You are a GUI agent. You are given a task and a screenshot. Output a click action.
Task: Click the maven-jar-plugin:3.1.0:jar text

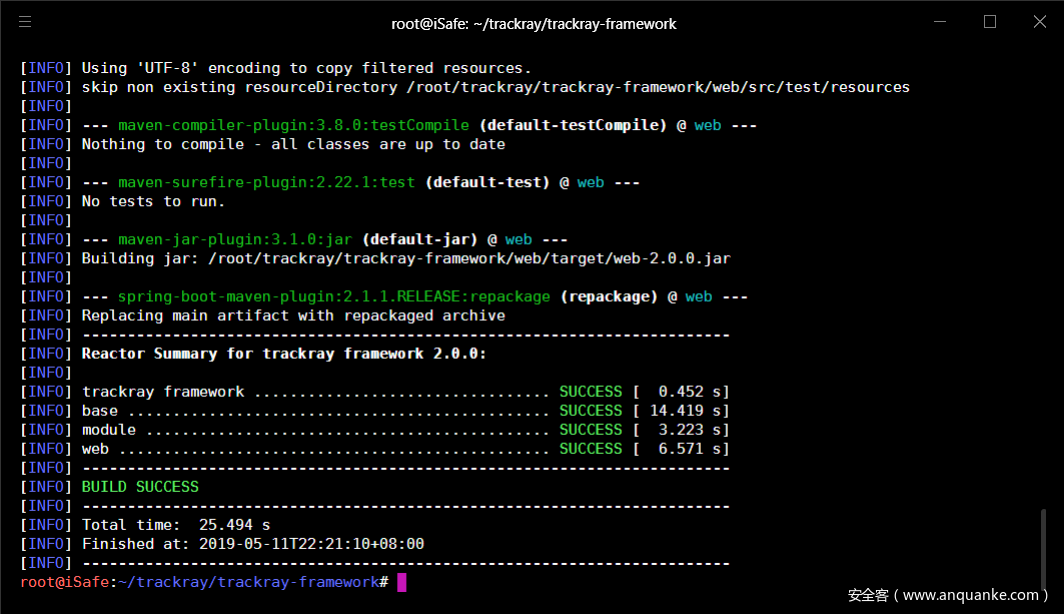pyautogui.click(x=234, y=240)
